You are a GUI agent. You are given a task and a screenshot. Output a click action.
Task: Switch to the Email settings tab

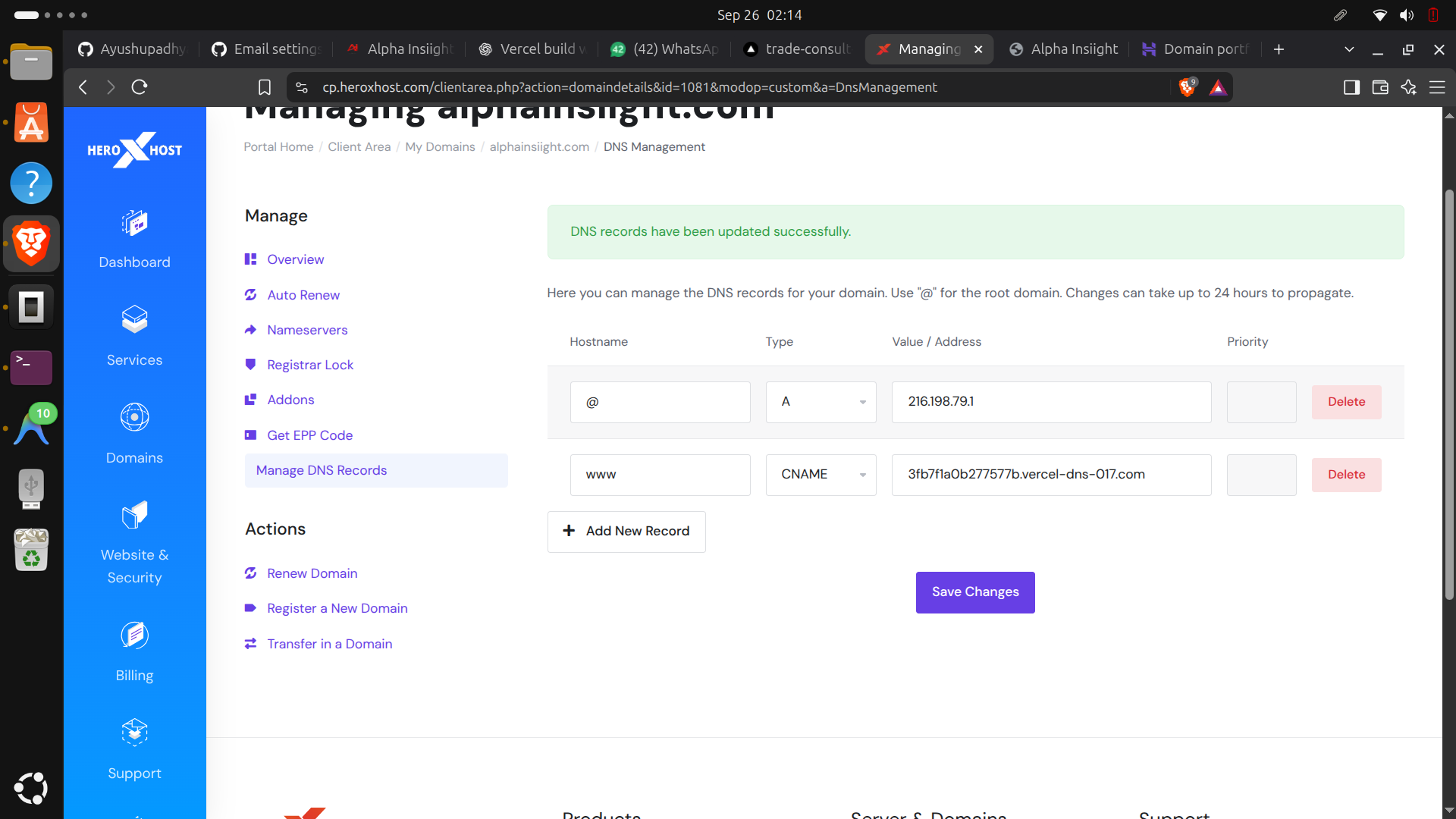[x=267, y=49]
